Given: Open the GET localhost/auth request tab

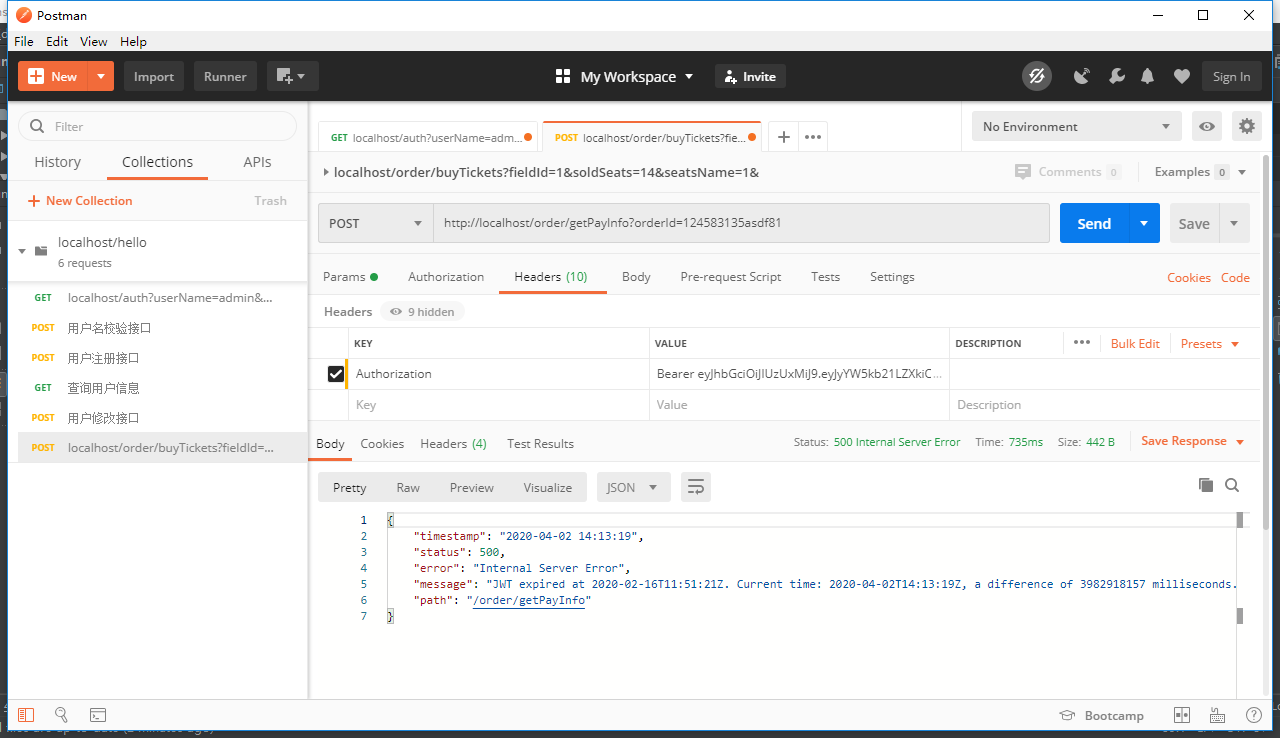Looking at the screenshot, I should pos(428,137).
